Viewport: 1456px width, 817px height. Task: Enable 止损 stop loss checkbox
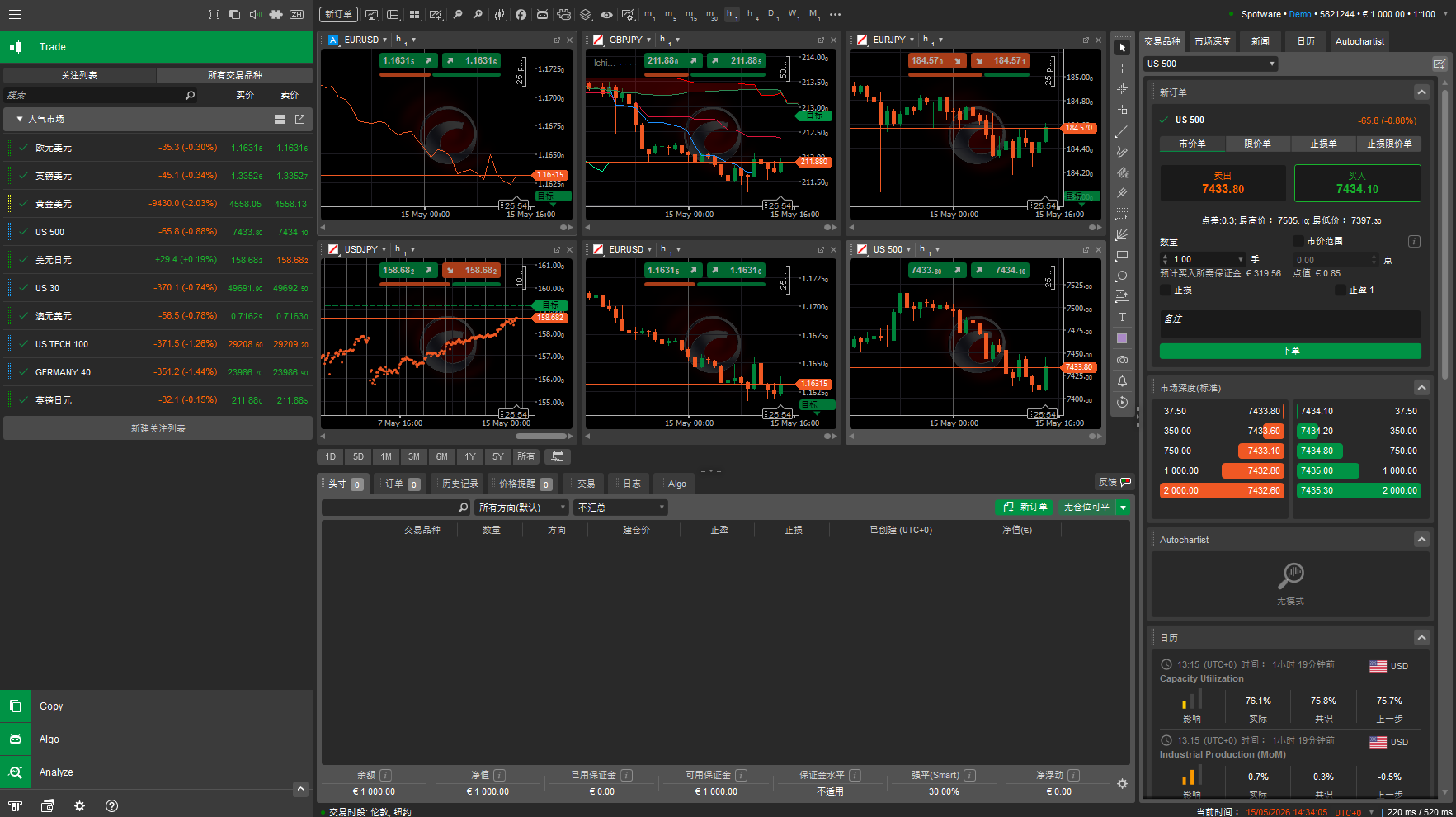coord(1166,290)
